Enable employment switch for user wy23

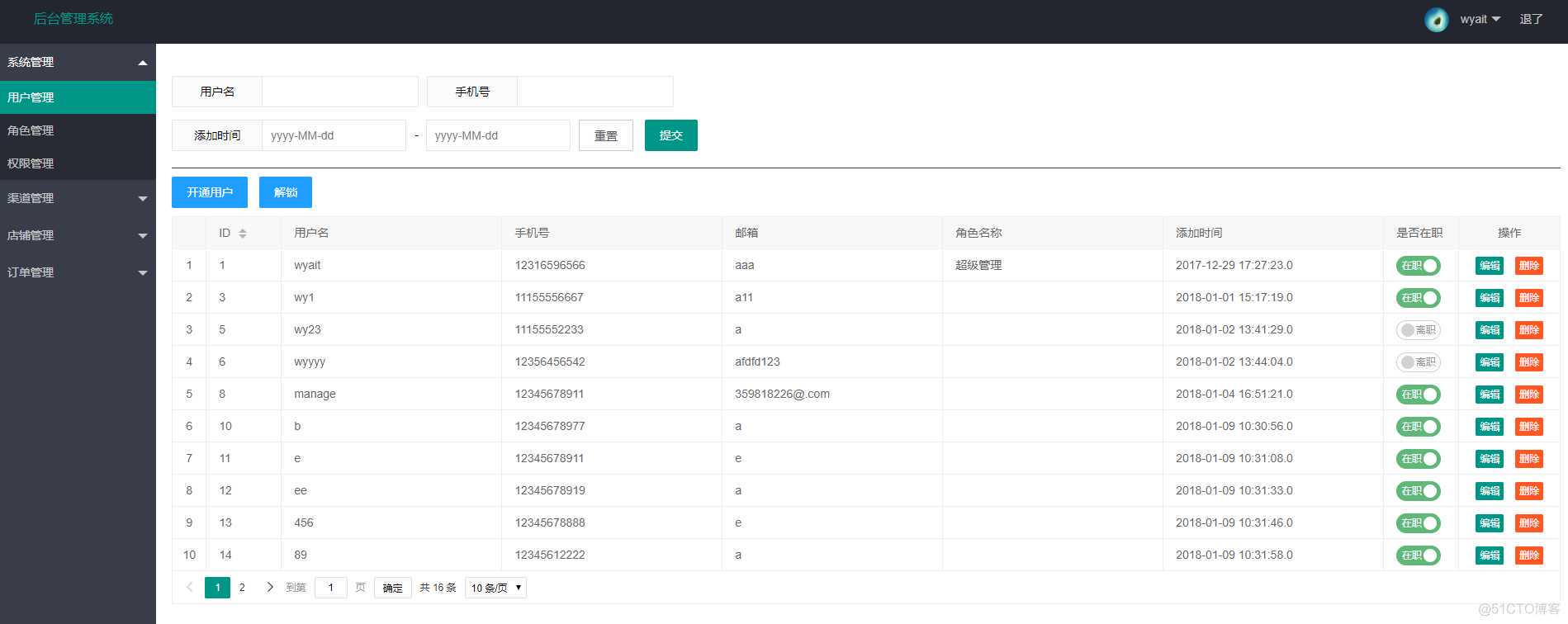(1418, 330)
